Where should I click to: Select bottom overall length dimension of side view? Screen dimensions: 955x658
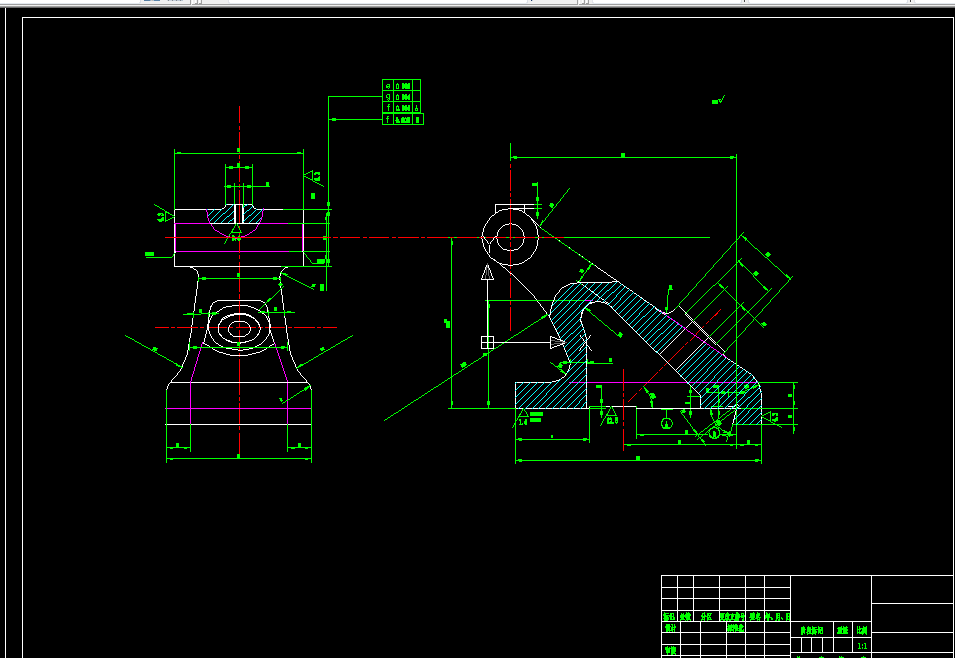[x=638, y=461]
